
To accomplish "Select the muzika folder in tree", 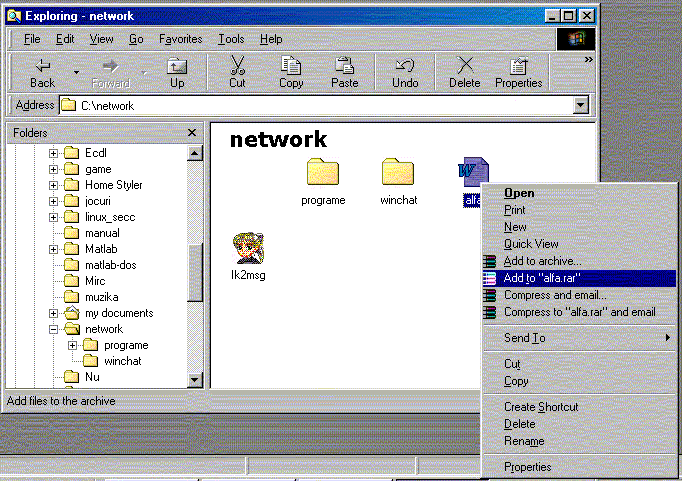I will [x=102, y=297].
